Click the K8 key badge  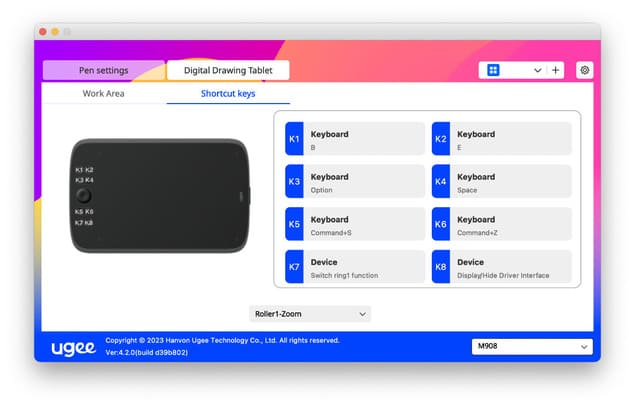[x=441, y=267]
